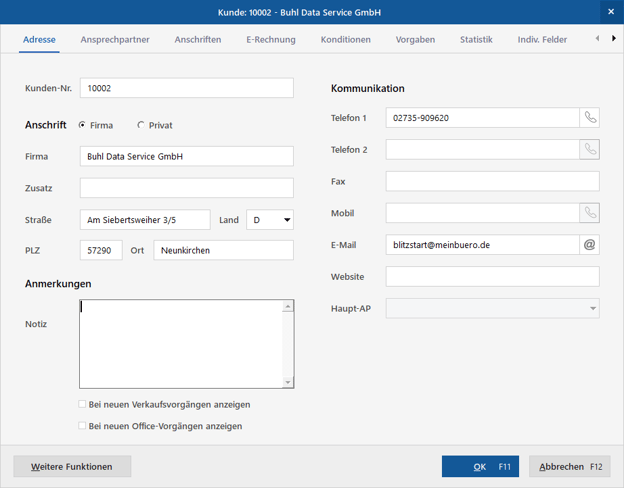Switch to the Ansprechpartner tab
This screenshot has width=624, height=488.
[x=115, y=40]
